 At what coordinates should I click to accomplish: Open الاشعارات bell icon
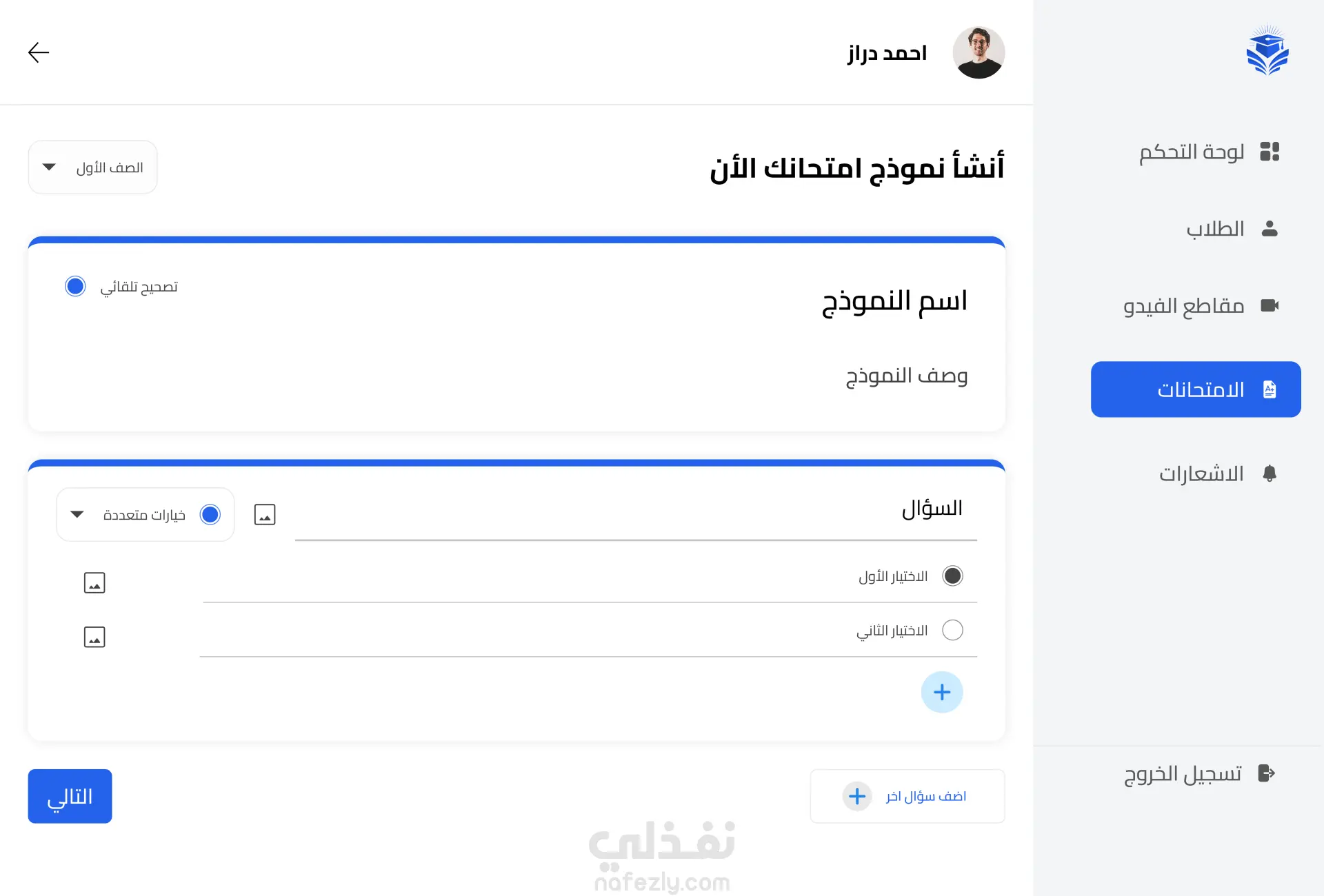coord(1270,474)
